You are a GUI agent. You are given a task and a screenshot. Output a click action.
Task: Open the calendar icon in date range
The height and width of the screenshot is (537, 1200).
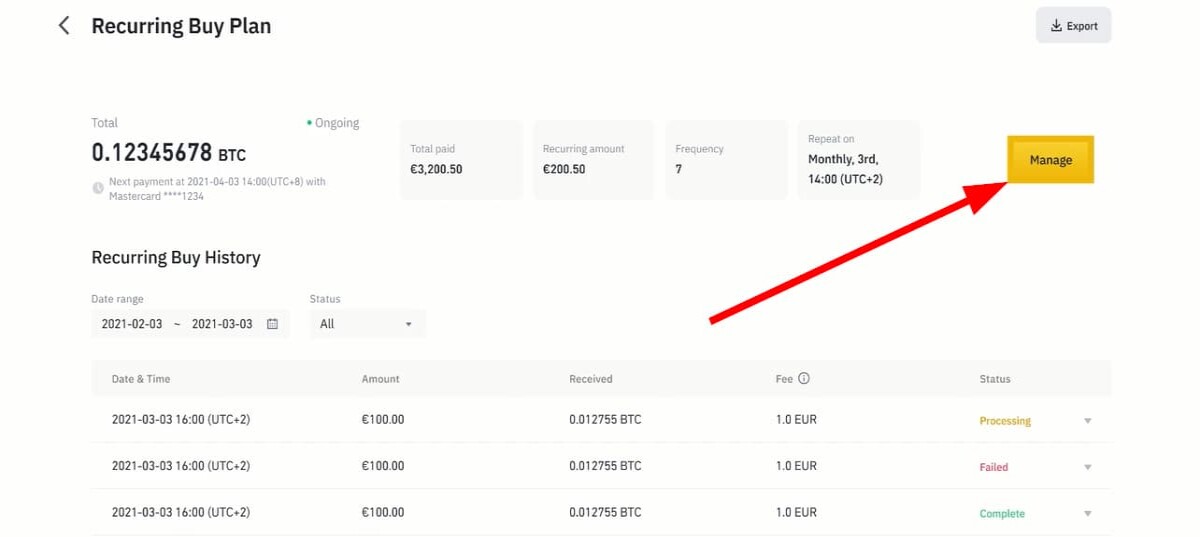272,324
